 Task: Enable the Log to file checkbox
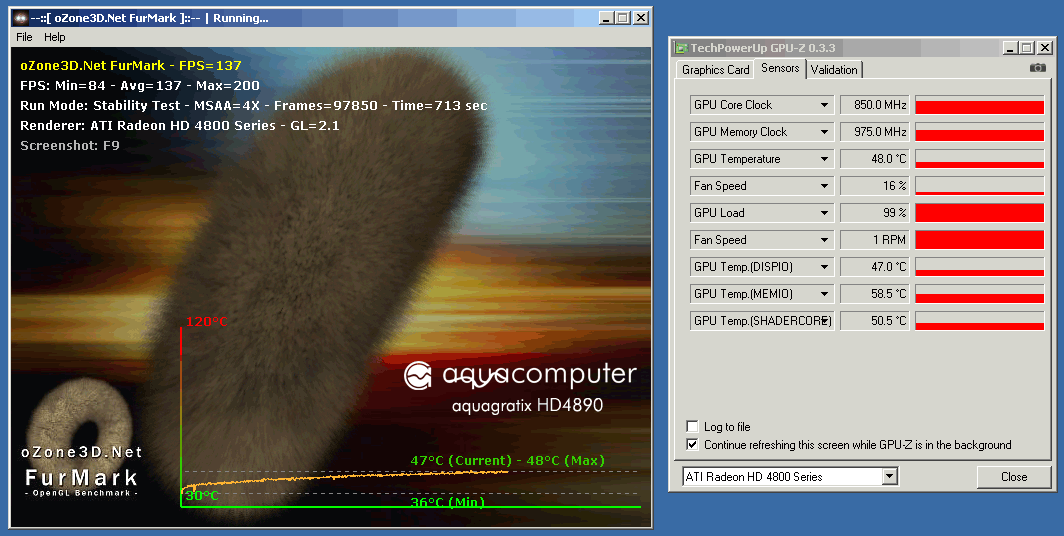click(x=692, y=427)
